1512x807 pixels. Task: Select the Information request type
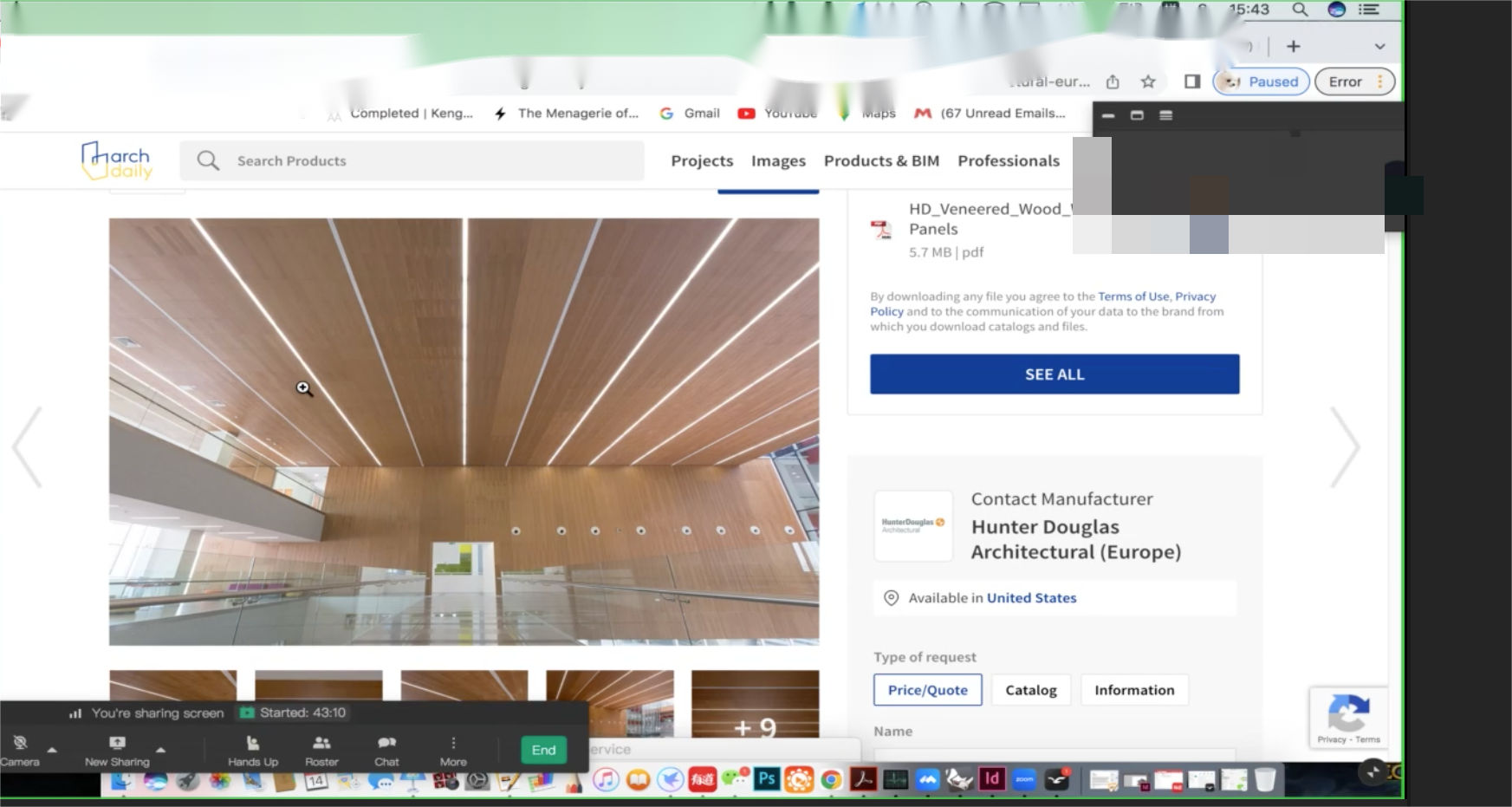pyautogui.click(x=1133, y=690)
